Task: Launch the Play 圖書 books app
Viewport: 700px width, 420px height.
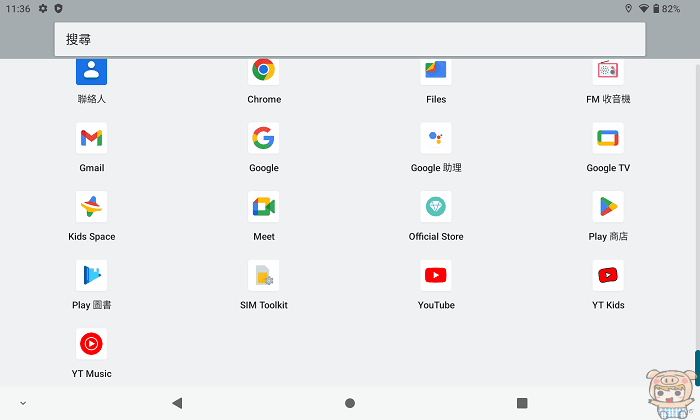Action: [x=92, y=275]
